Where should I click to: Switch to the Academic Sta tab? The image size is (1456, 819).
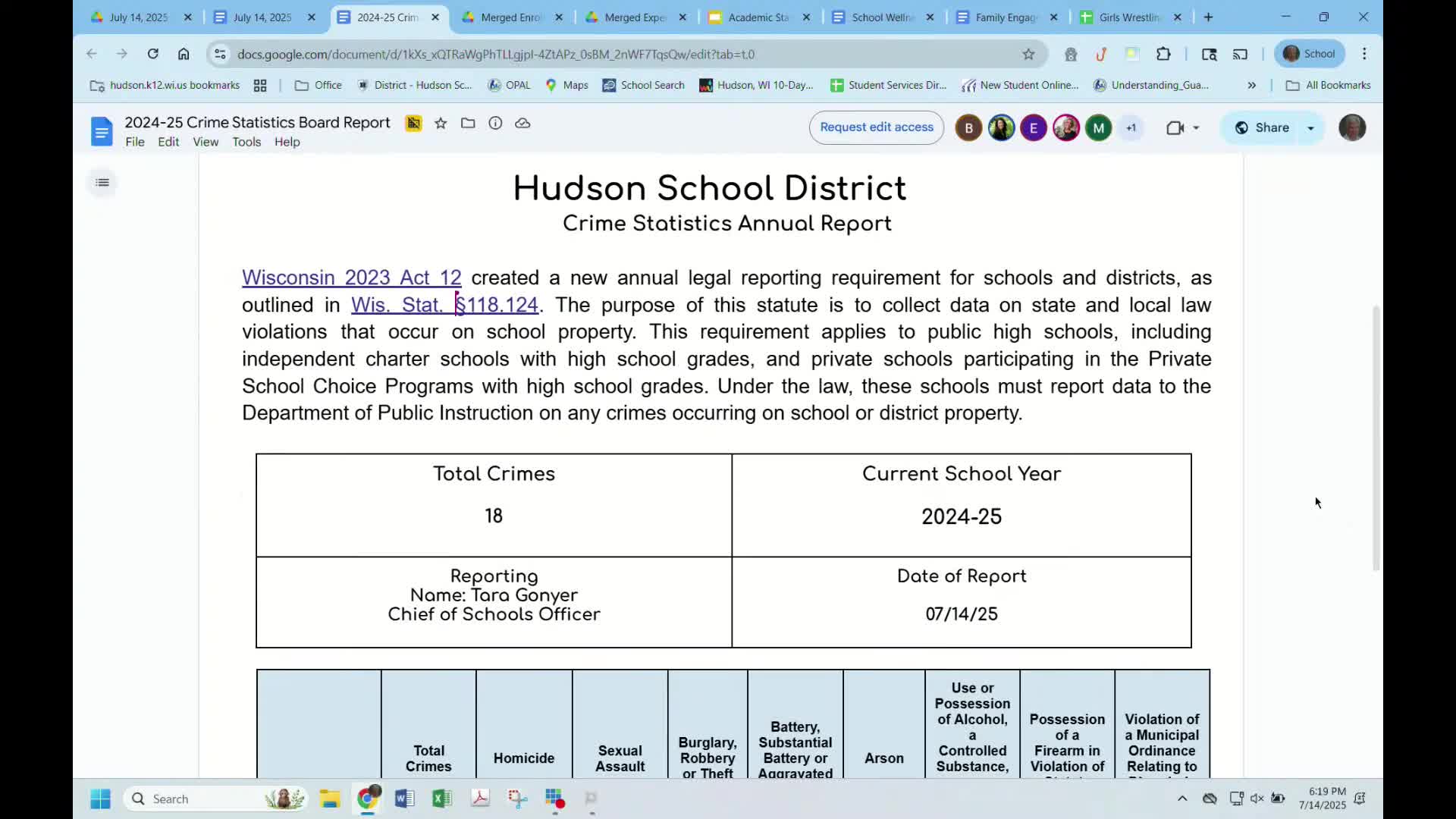coord(758,17)
